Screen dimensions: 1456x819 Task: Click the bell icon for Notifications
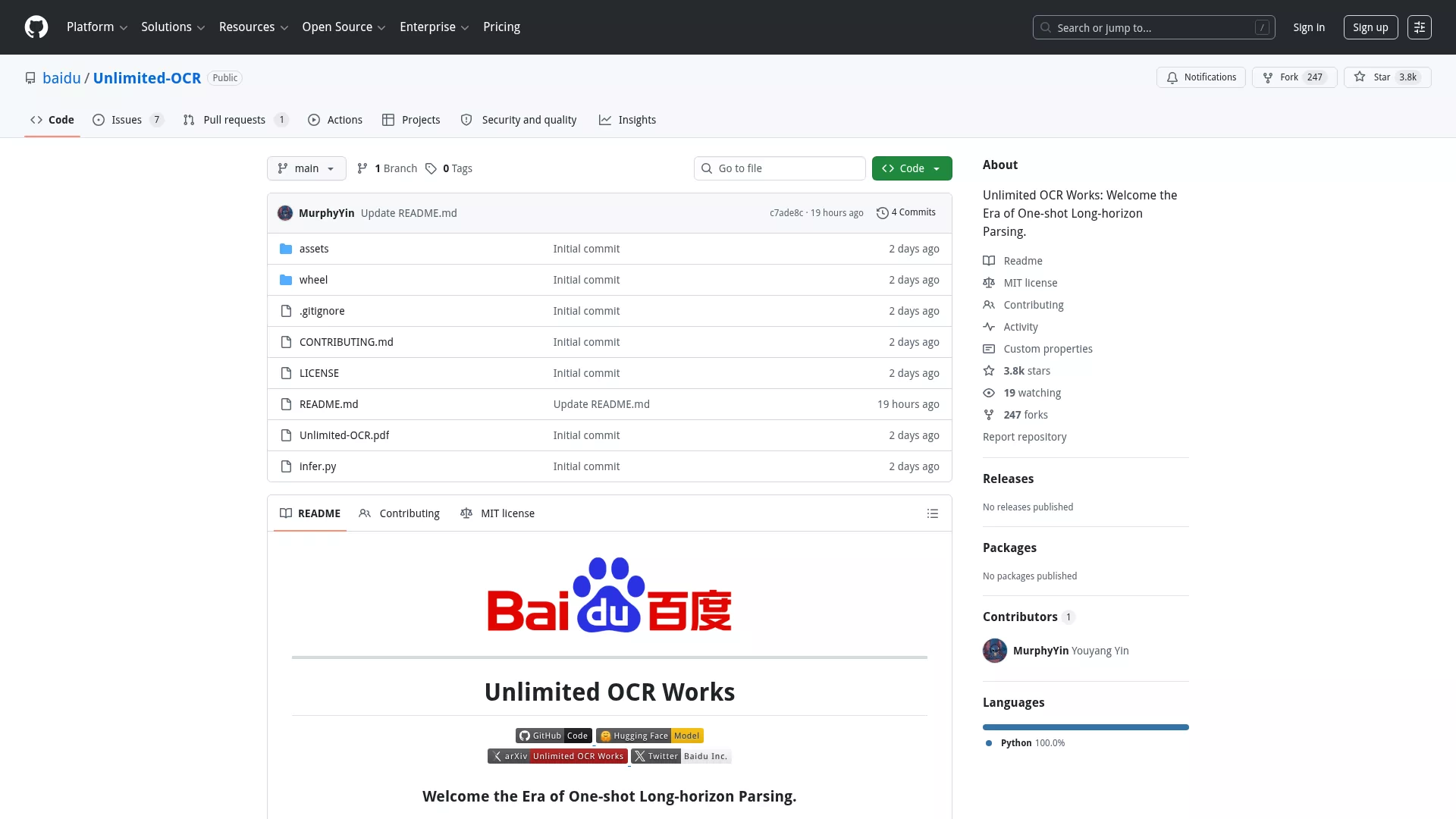pos(1172,77)
